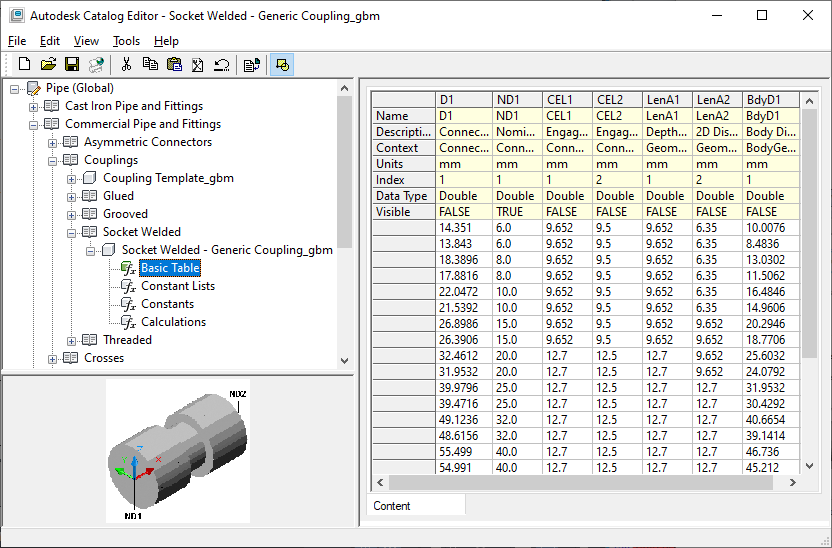
Task: Expand Cast Iron Pipe and Fittings
Action: coord(33,107)
